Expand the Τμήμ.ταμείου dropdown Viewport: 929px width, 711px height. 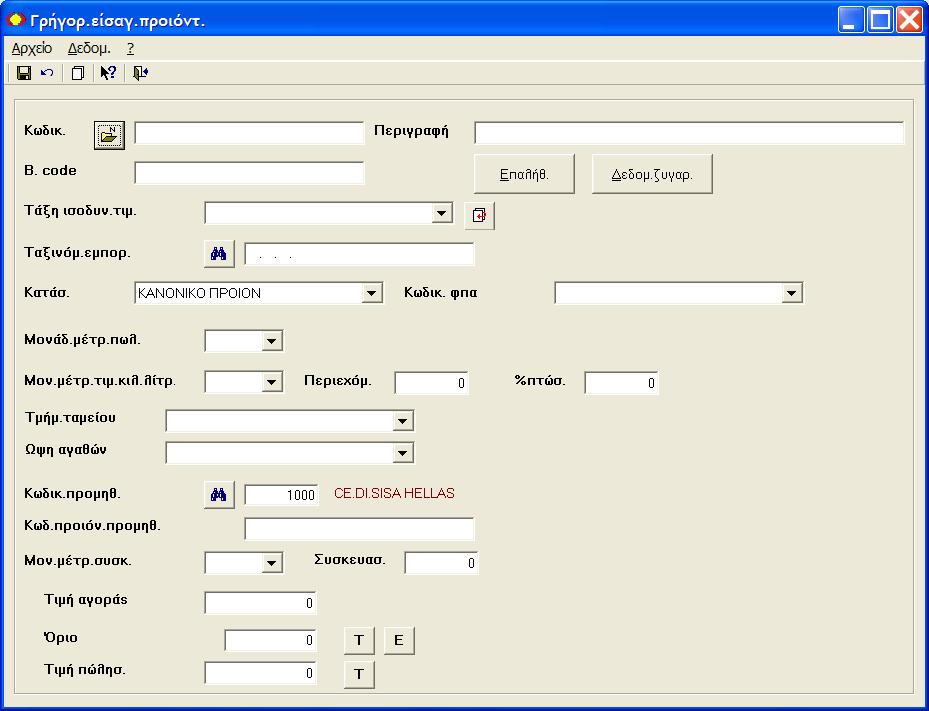402,421
